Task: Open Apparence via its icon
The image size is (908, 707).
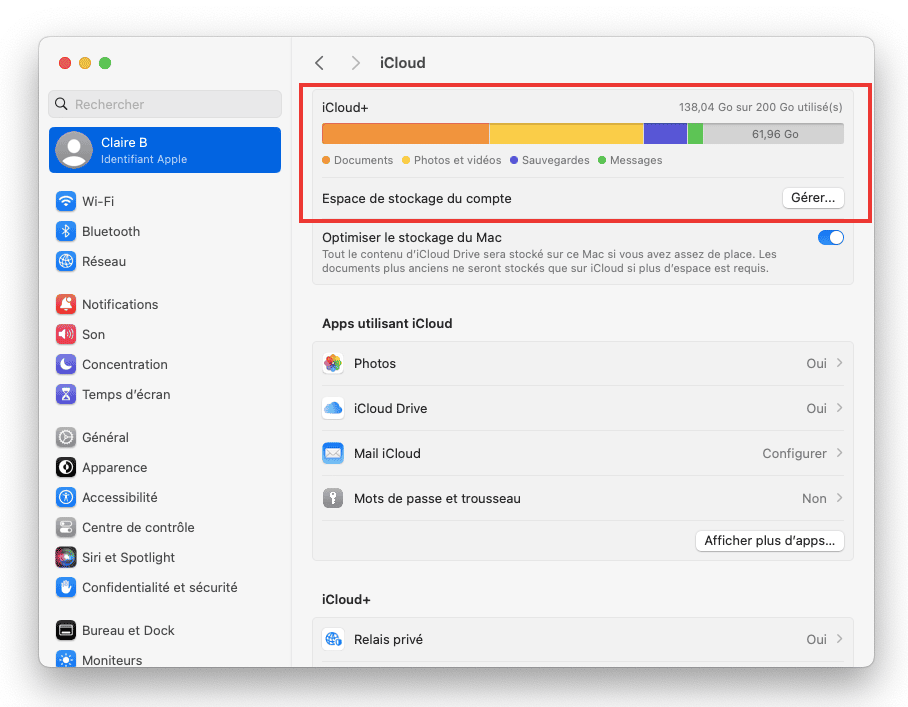Action: click(65, 468)
